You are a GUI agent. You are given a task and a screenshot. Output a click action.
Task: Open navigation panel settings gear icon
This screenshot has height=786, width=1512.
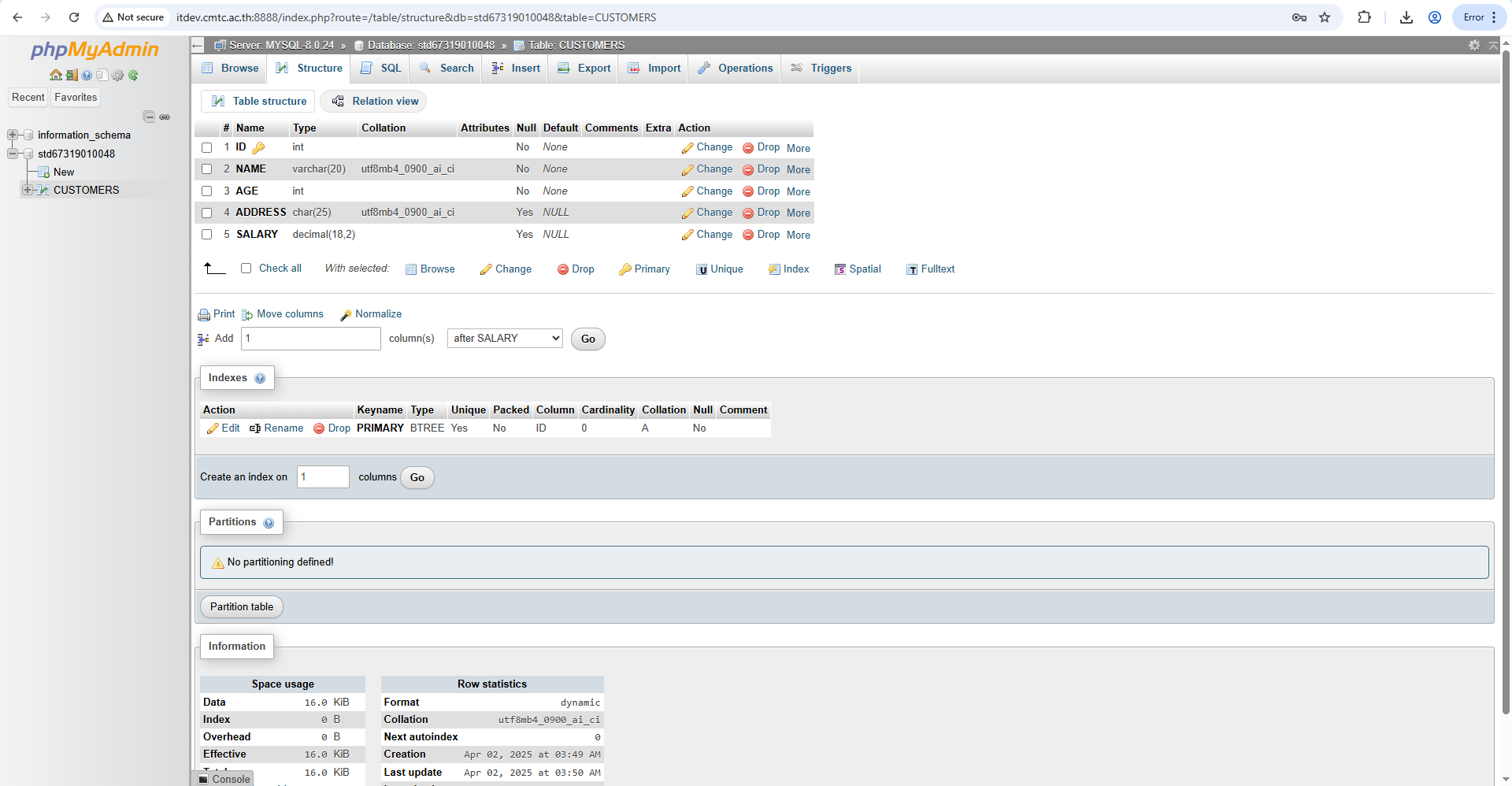coord(117,76)
